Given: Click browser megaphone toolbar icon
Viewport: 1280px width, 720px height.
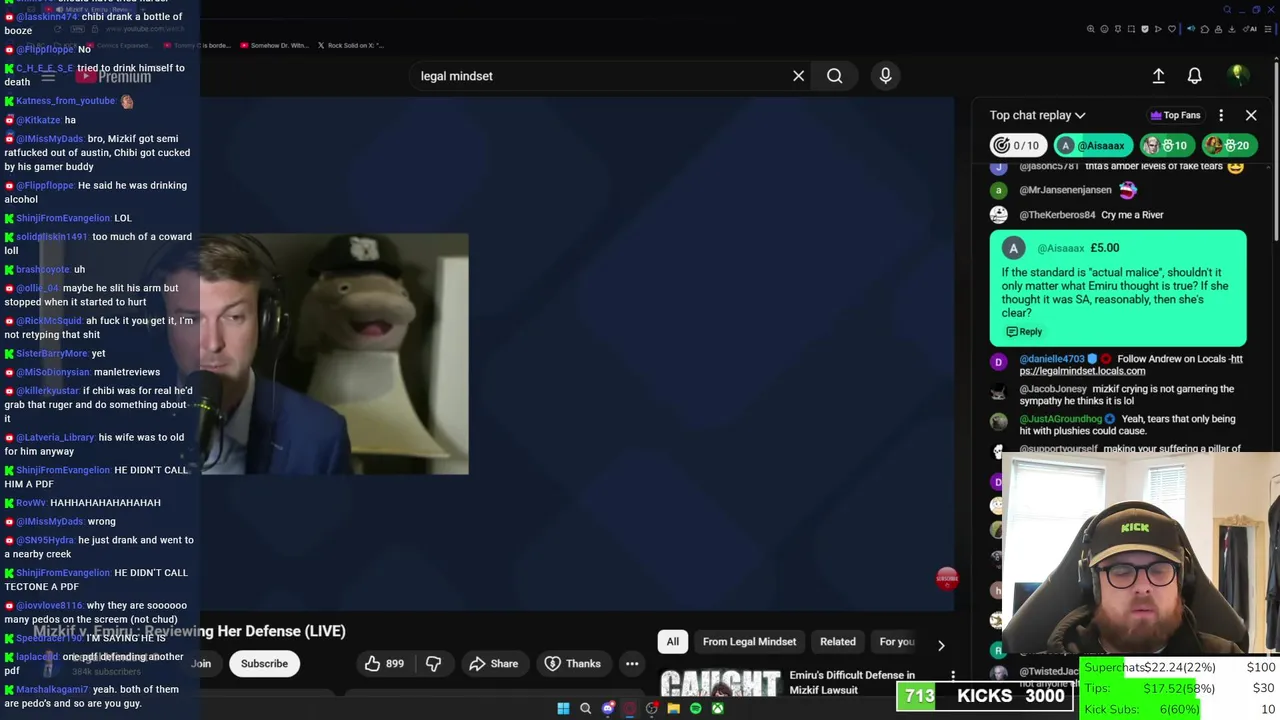Looking at the screenshot, I should tap(1191, 29).
